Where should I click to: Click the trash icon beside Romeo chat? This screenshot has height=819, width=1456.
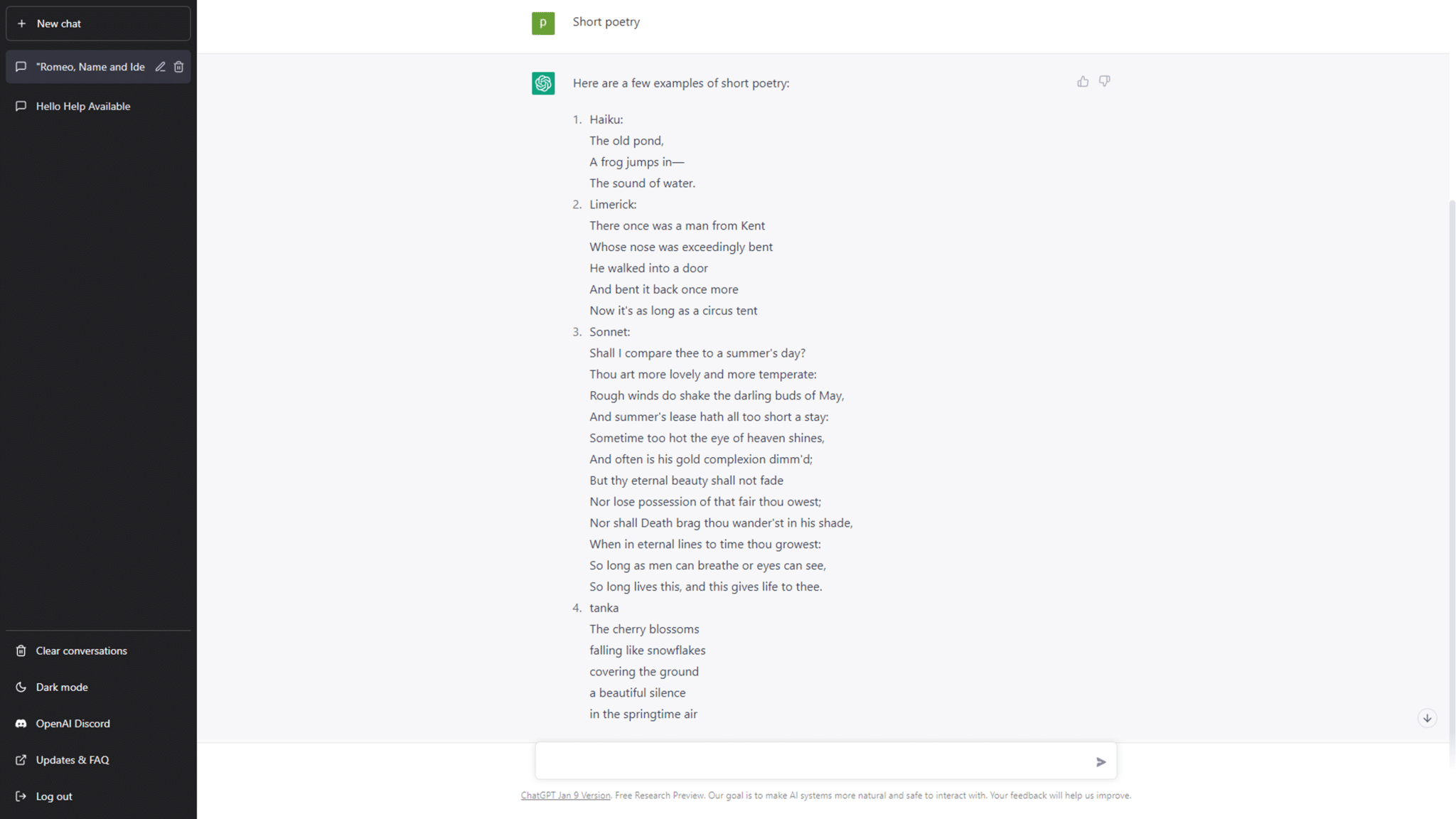(179, 67)
